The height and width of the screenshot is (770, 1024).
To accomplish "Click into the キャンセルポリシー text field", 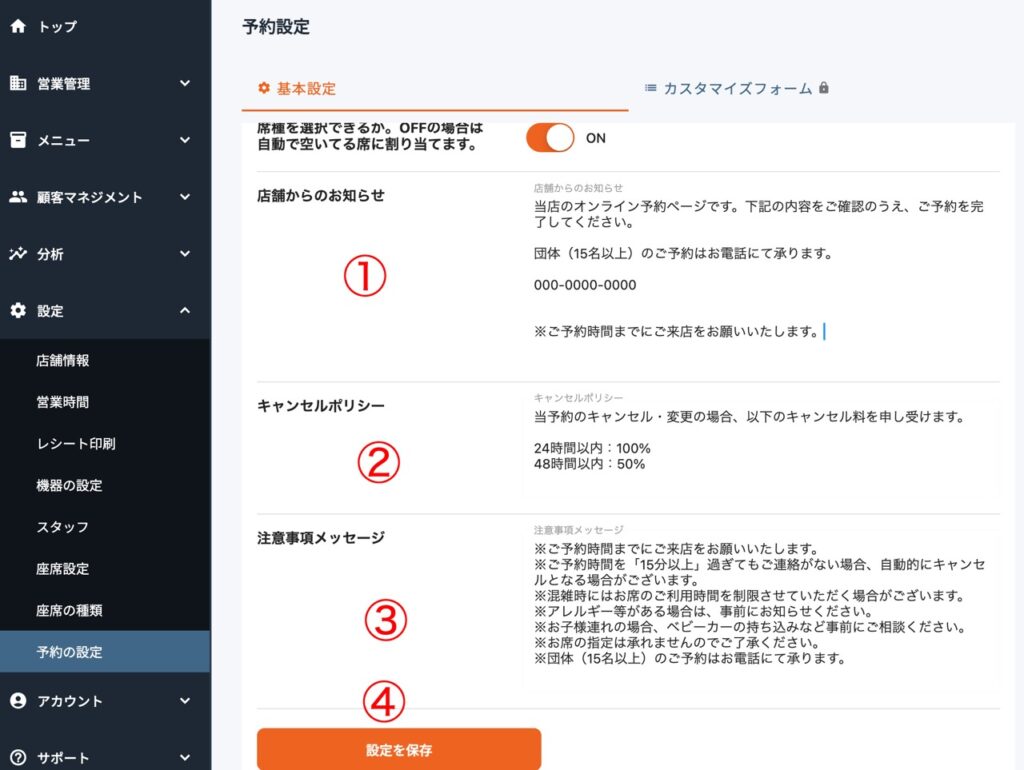I will click(760, 445).
